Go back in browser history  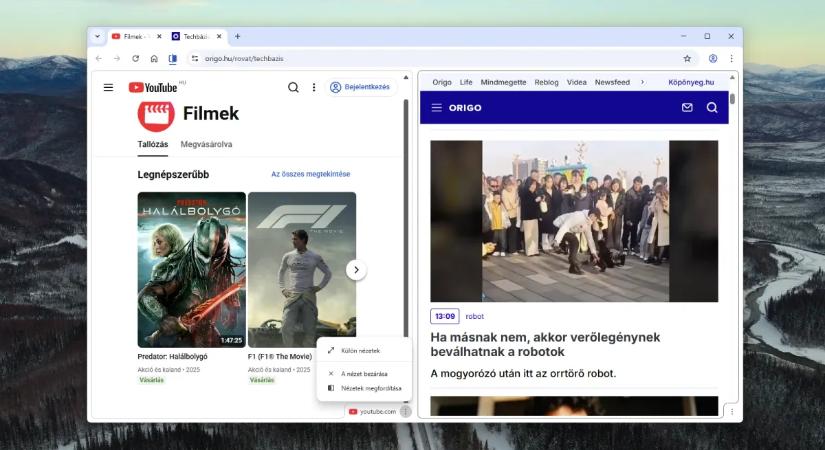click(99, 58)
